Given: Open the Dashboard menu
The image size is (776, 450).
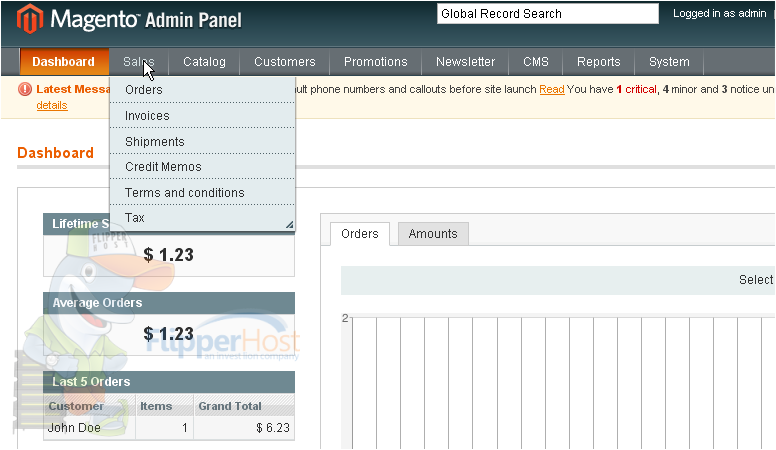Looking at the screenshot, I should click(x=63, y=62).
